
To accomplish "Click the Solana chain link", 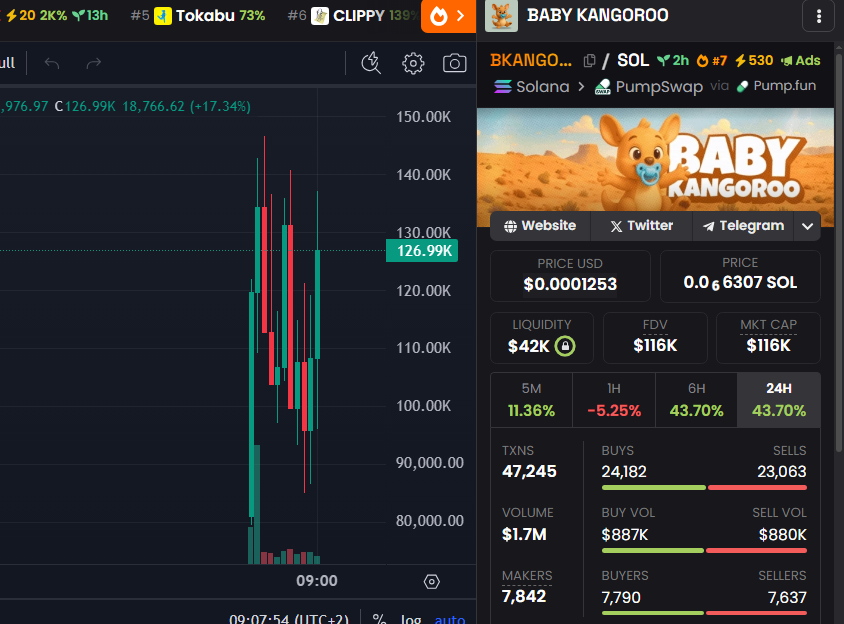I will (531, 87).
